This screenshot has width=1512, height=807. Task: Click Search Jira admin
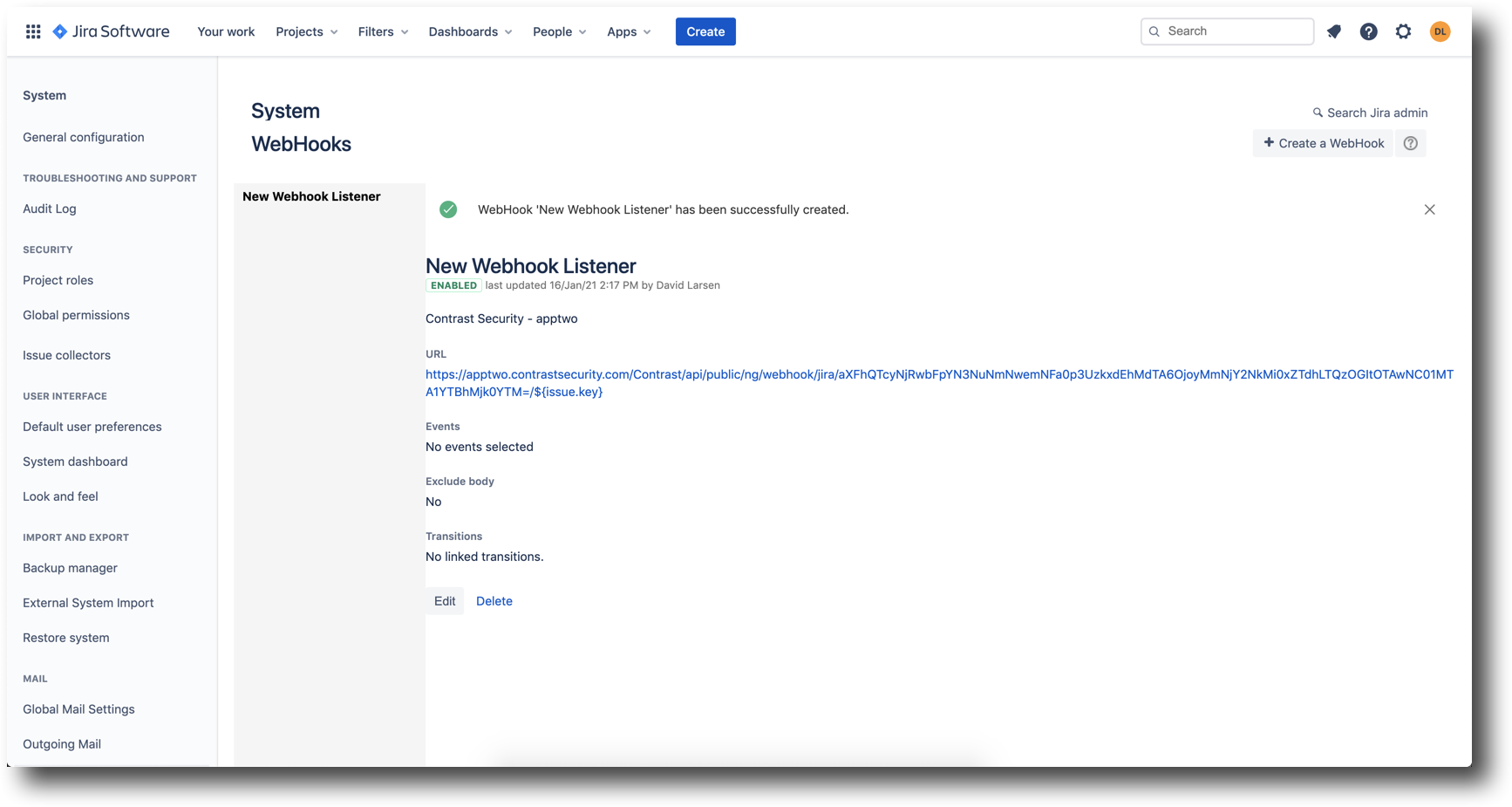1370,113
